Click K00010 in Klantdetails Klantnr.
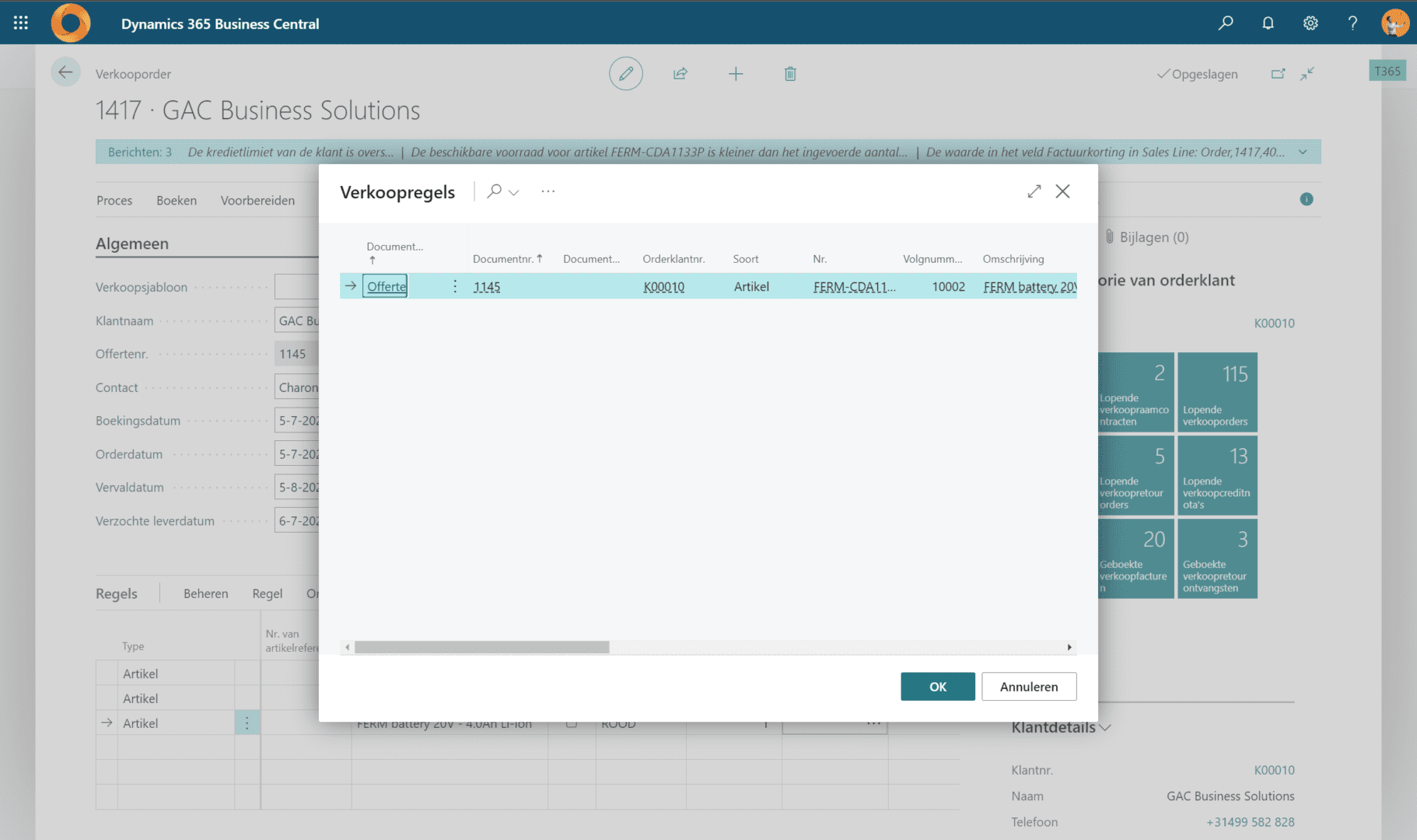The width and height of the screenshot is (1417, 840). click(1274, 770)
